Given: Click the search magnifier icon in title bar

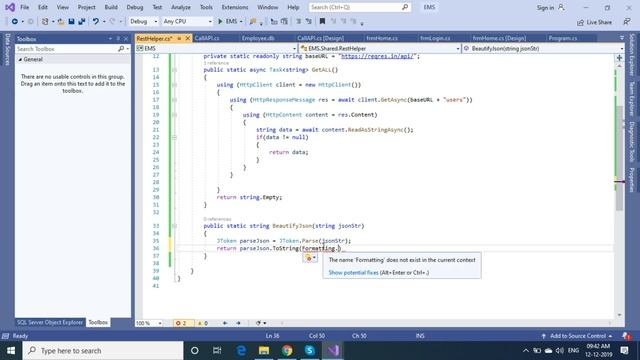Looking at the screenshot, I should pos(405,7).
